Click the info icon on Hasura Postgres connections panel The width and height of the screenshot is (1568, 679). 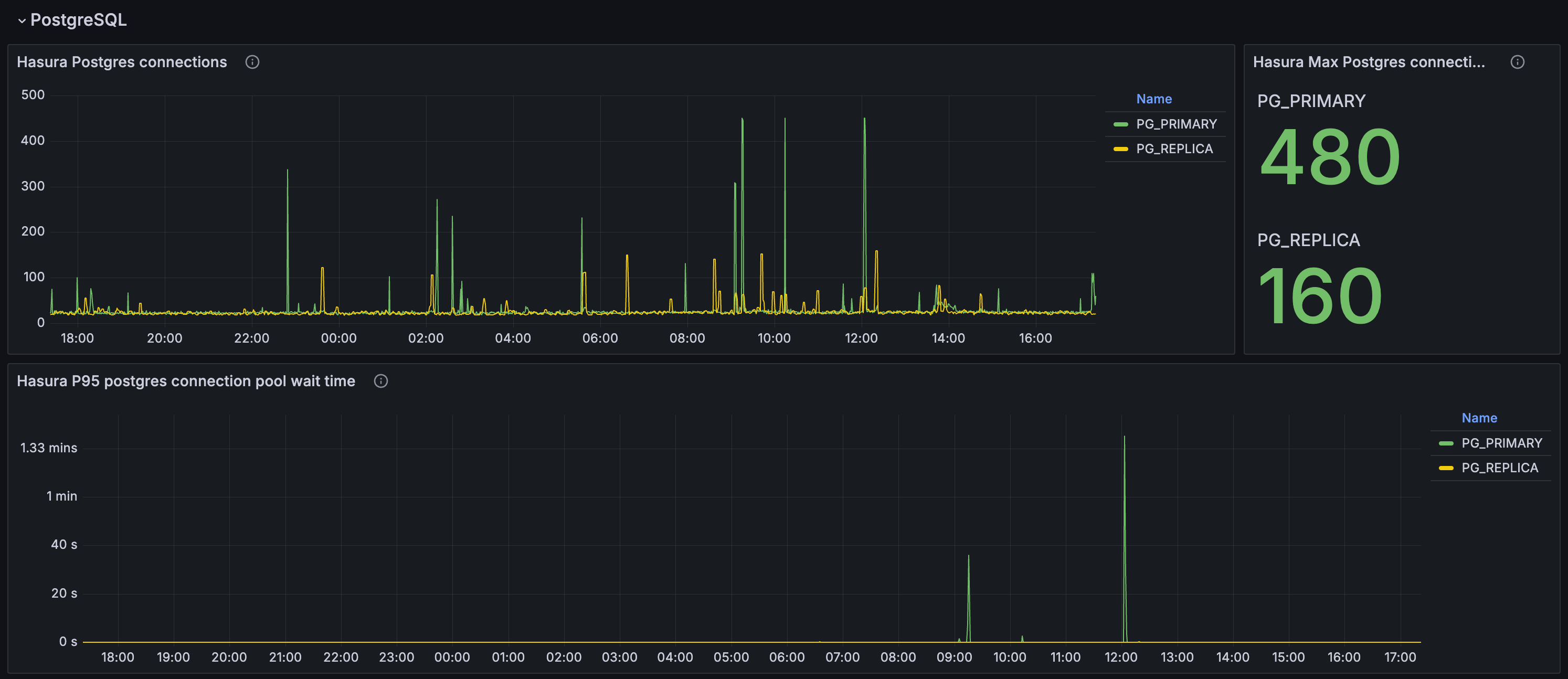252,61
